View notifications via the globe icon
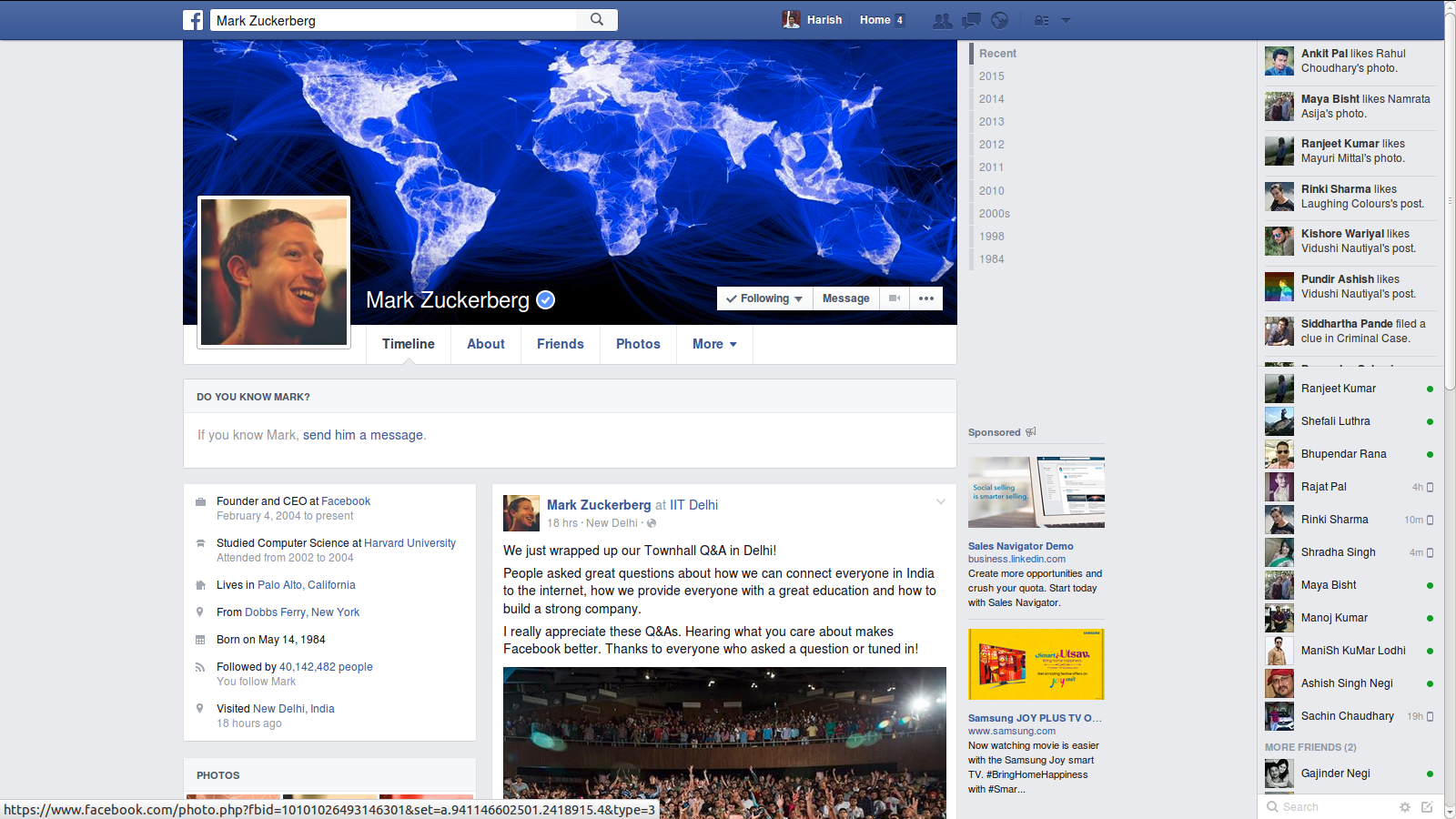Screen dimensions: 1456x819 999,20
